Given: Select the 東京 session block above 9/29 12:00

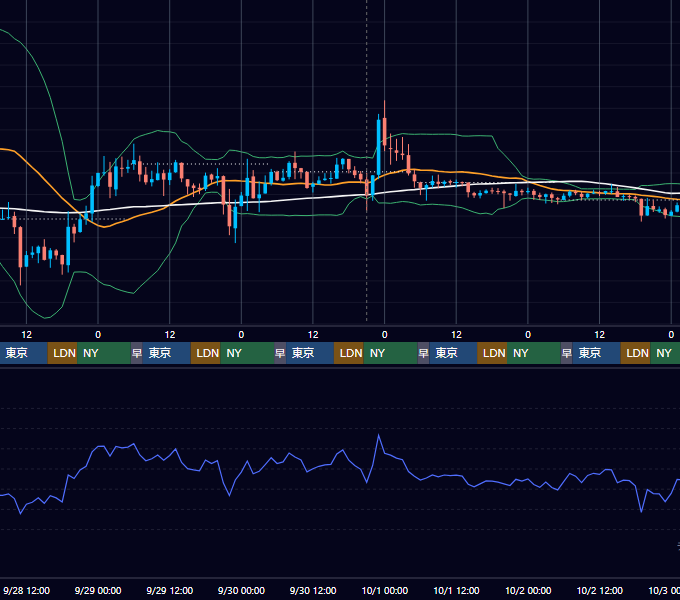Looking at the screenshot, I should coord(167,353).
